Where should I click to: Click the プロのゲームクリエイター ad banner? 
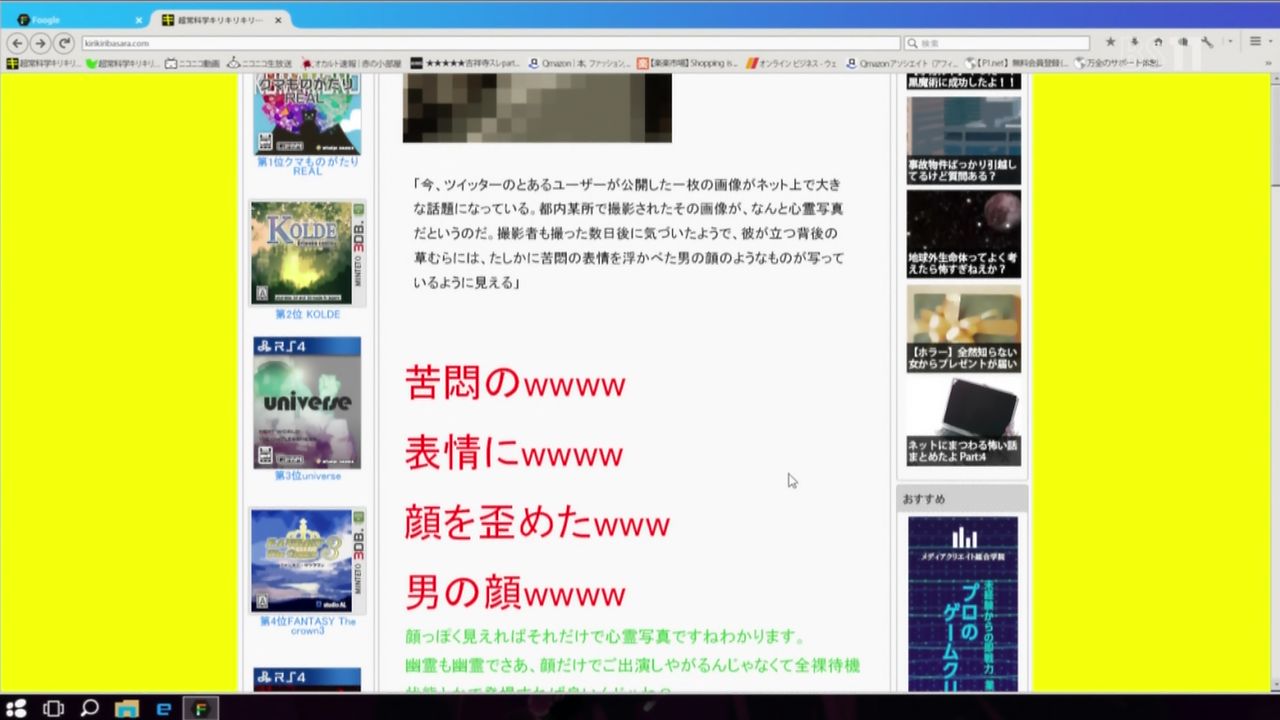click(x=963, y=603)
